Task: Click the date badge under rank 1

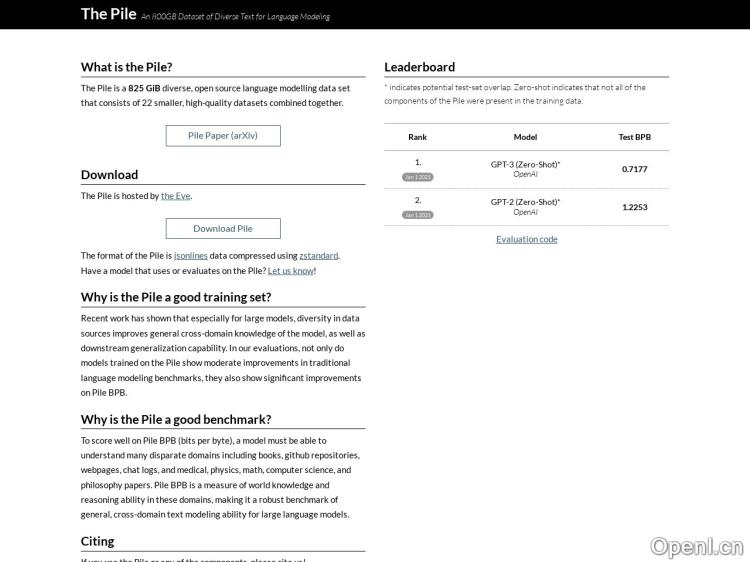Action: [x=417, y=177]
